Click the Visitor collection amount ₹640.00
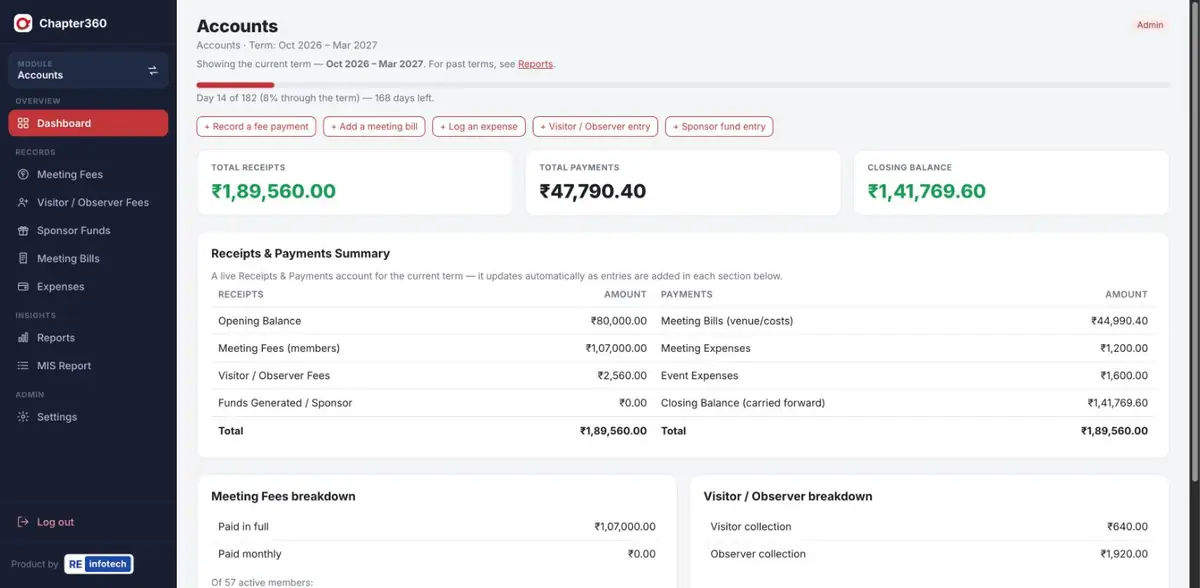The width and height of the screenshot is (1200, 588). coord(1127,526)
